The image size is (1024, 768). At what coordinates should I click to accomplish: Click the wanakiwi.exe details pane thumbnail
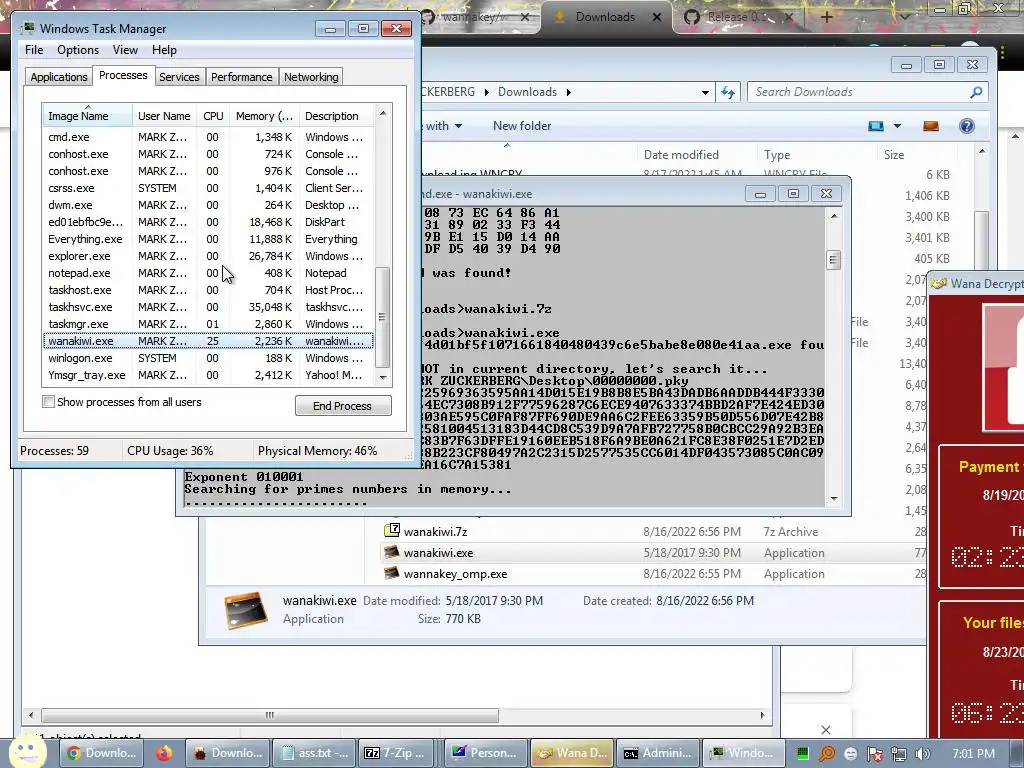pyautogui.click(x=246, y=609)
